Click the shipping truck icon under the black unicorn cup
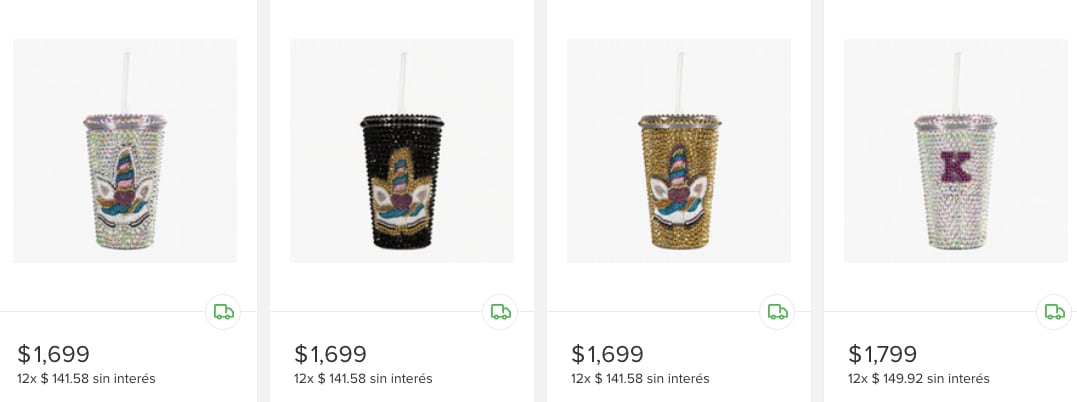Screen dimensions: 1077x402 coord(501,312)
